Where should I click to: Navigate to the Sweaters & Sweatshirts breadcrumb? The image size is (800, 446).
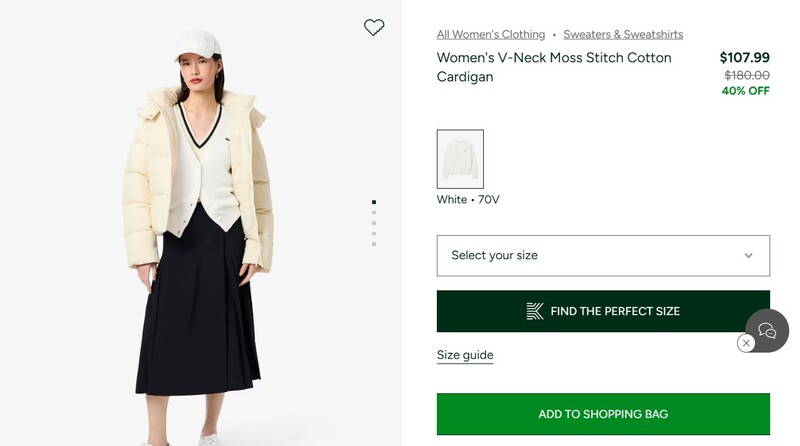coord(623,34)
